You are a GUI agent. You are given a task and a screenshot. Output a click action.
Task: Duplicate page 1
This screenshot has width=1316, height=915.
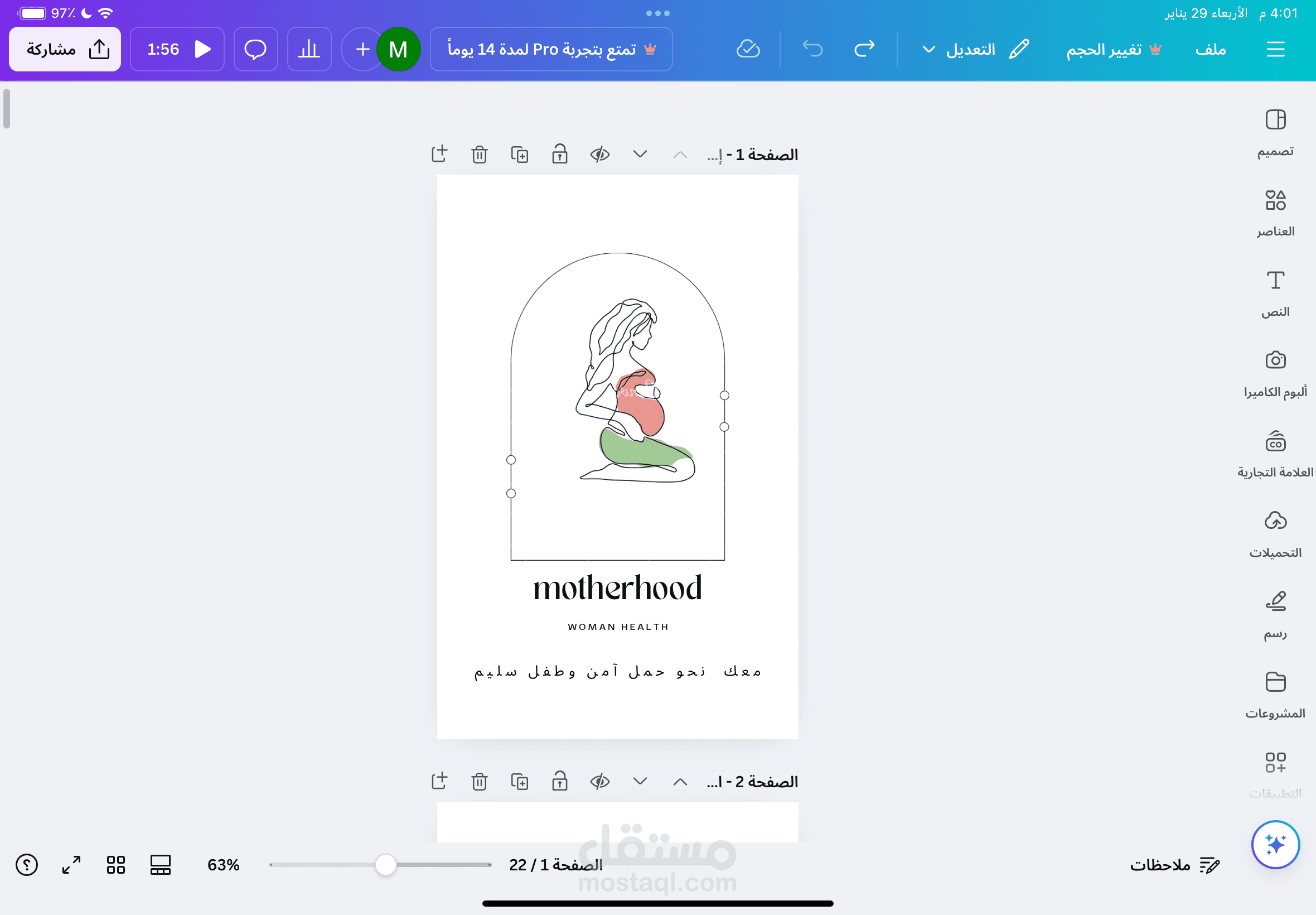point(520,154)
